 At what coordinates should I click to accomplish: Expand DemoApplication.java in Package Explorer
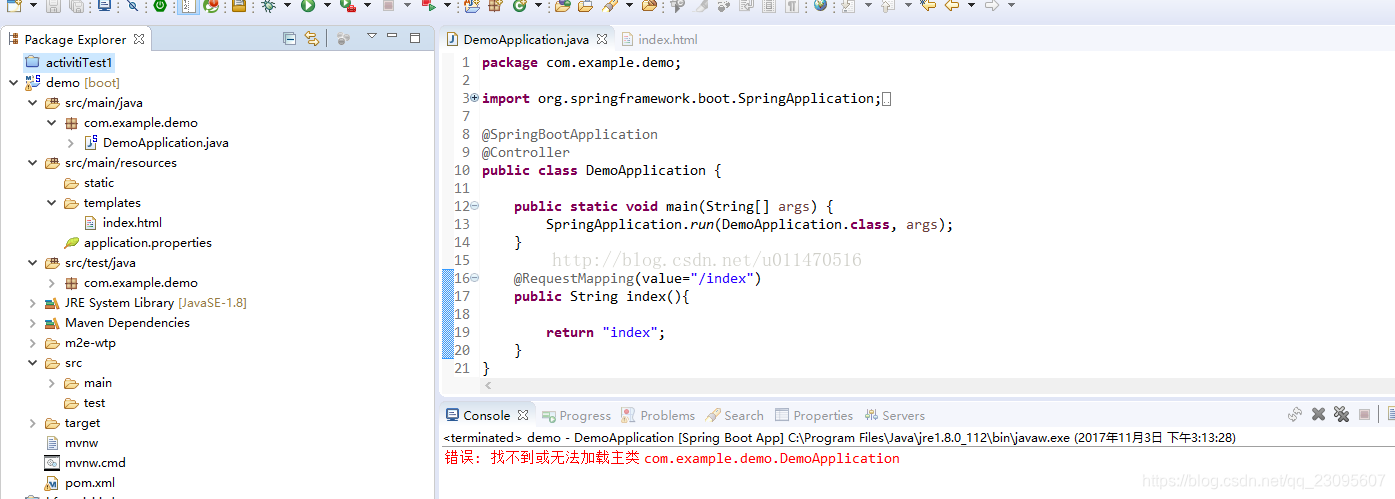70,143
